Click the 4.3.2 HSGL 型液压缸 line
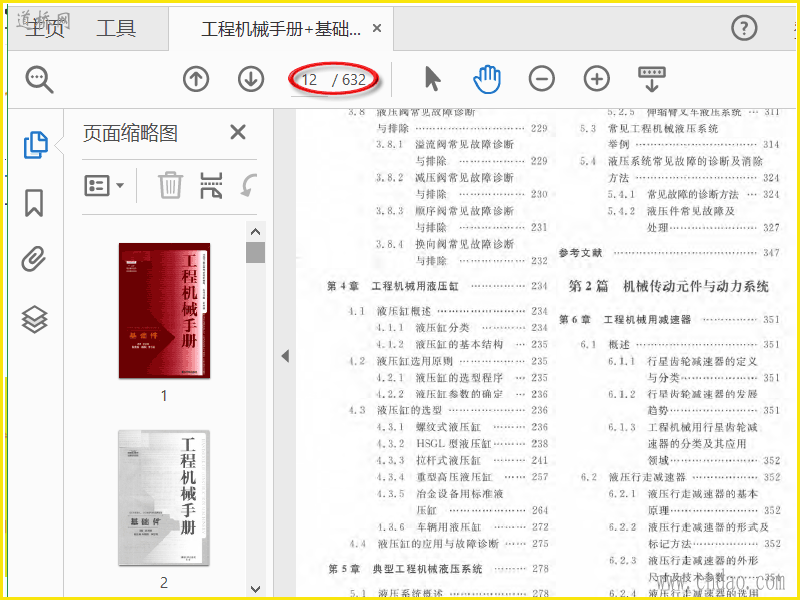Screen dimensions: 800x600 point(462,444)
